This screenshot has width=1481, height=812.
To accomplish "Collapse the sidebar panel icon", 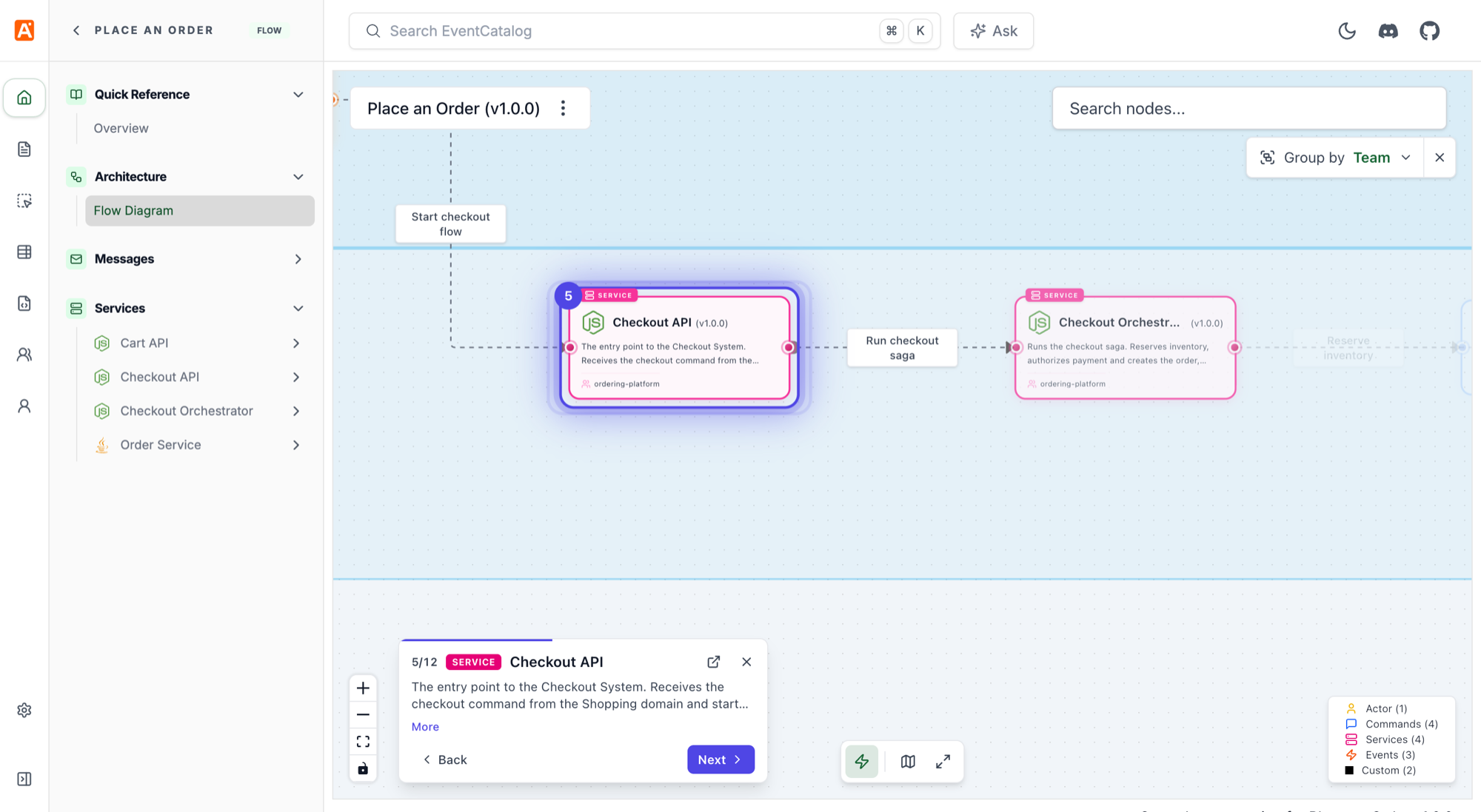I will [x=24, y=779].
